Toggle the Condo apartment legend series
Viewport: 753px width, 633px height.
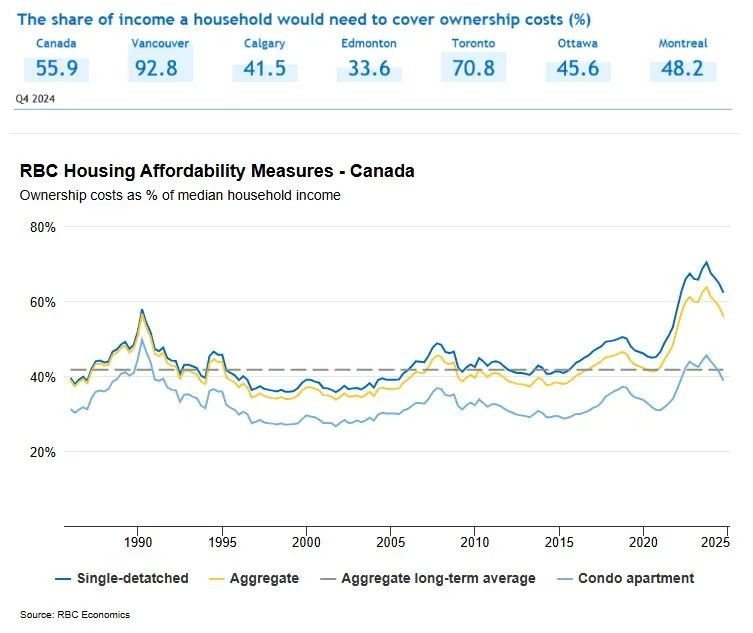click(x=635, y=578)
